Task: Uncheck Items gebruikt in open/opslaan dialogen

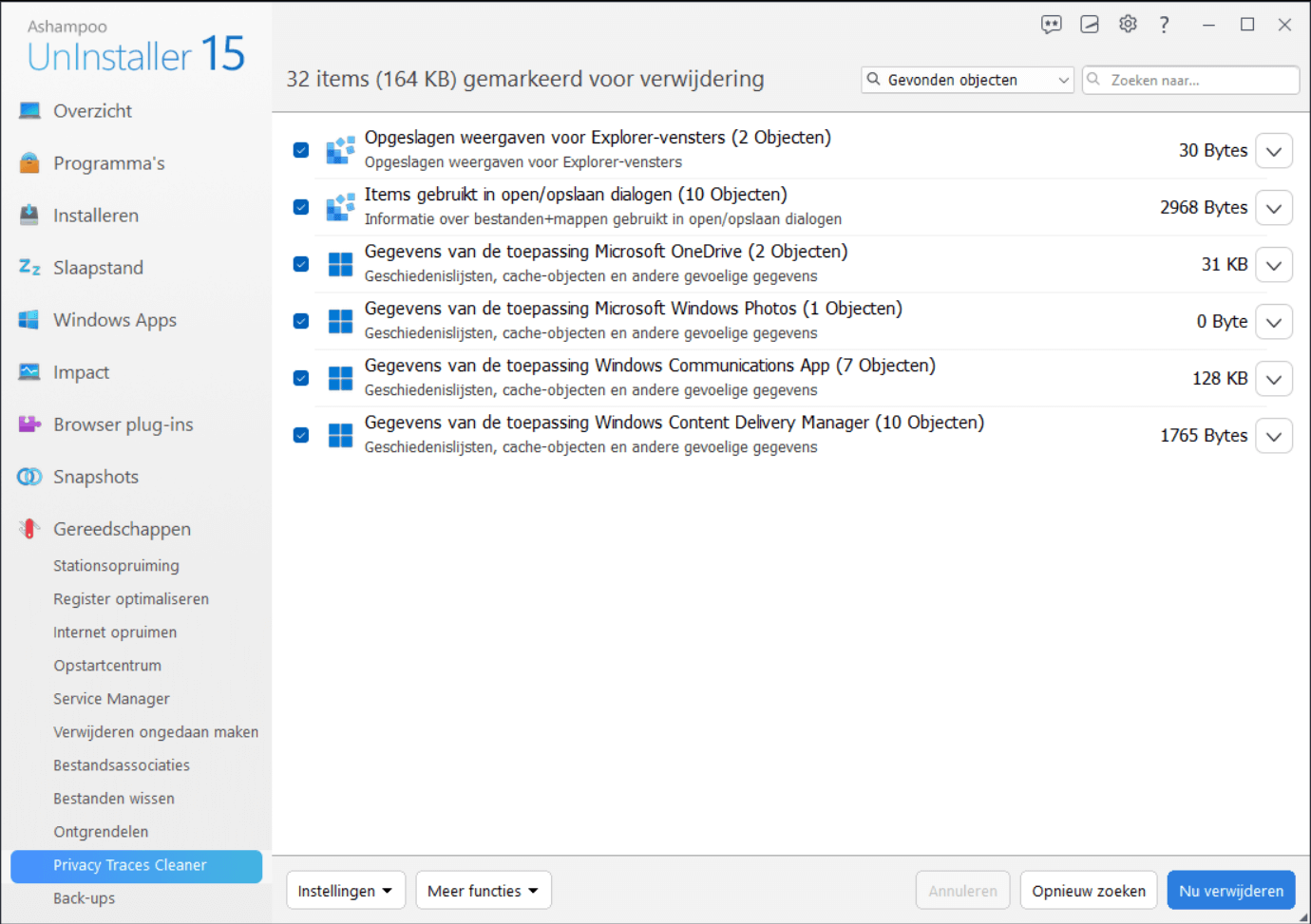Action: coord(301,207)
